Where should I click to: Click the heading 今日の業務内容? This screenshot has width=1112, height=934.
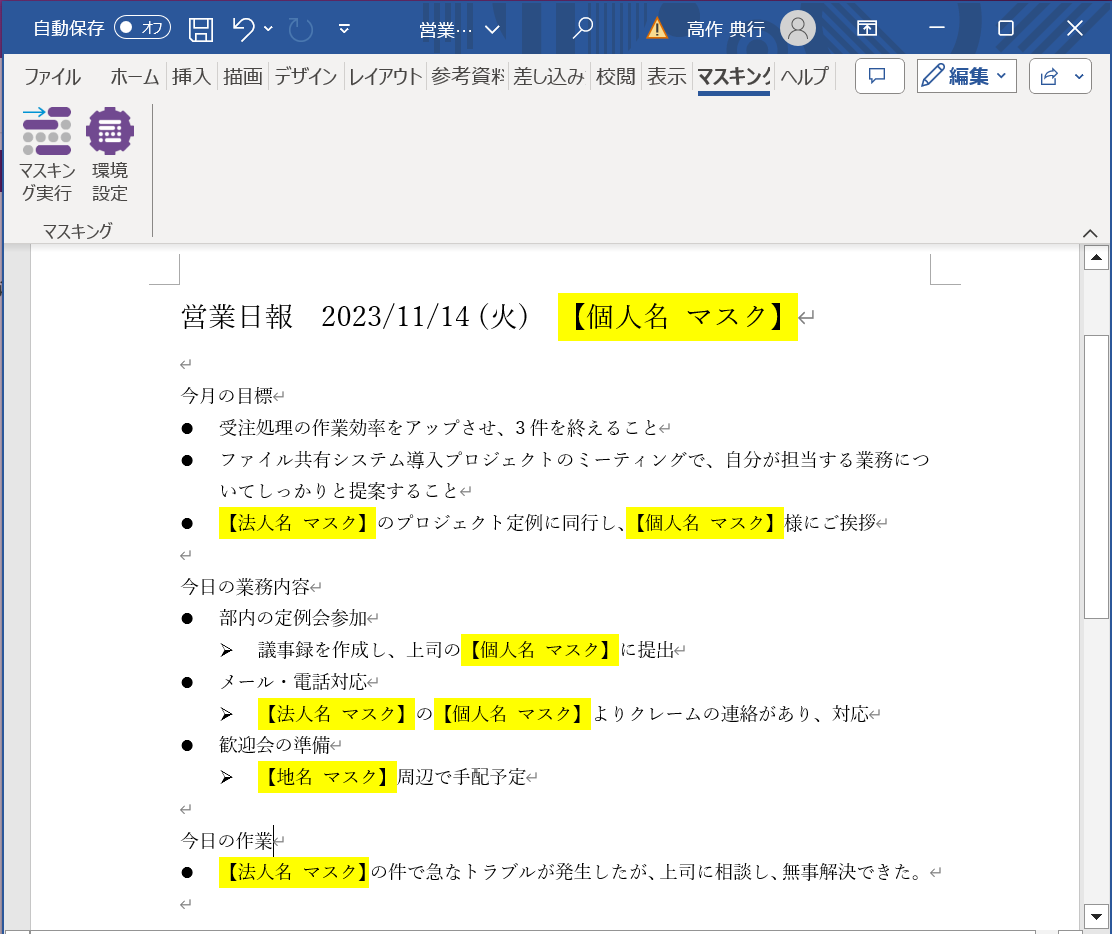click(x=245, y=586)
